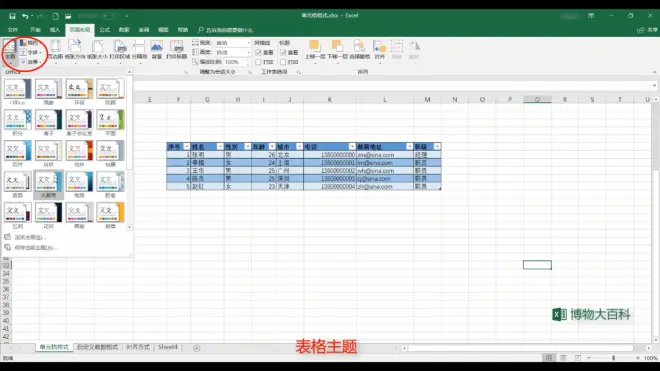Viewport: 660px width, 371px height.
Task: Switch to the 对齐方式 sheet tab
Action: (138, 347)
